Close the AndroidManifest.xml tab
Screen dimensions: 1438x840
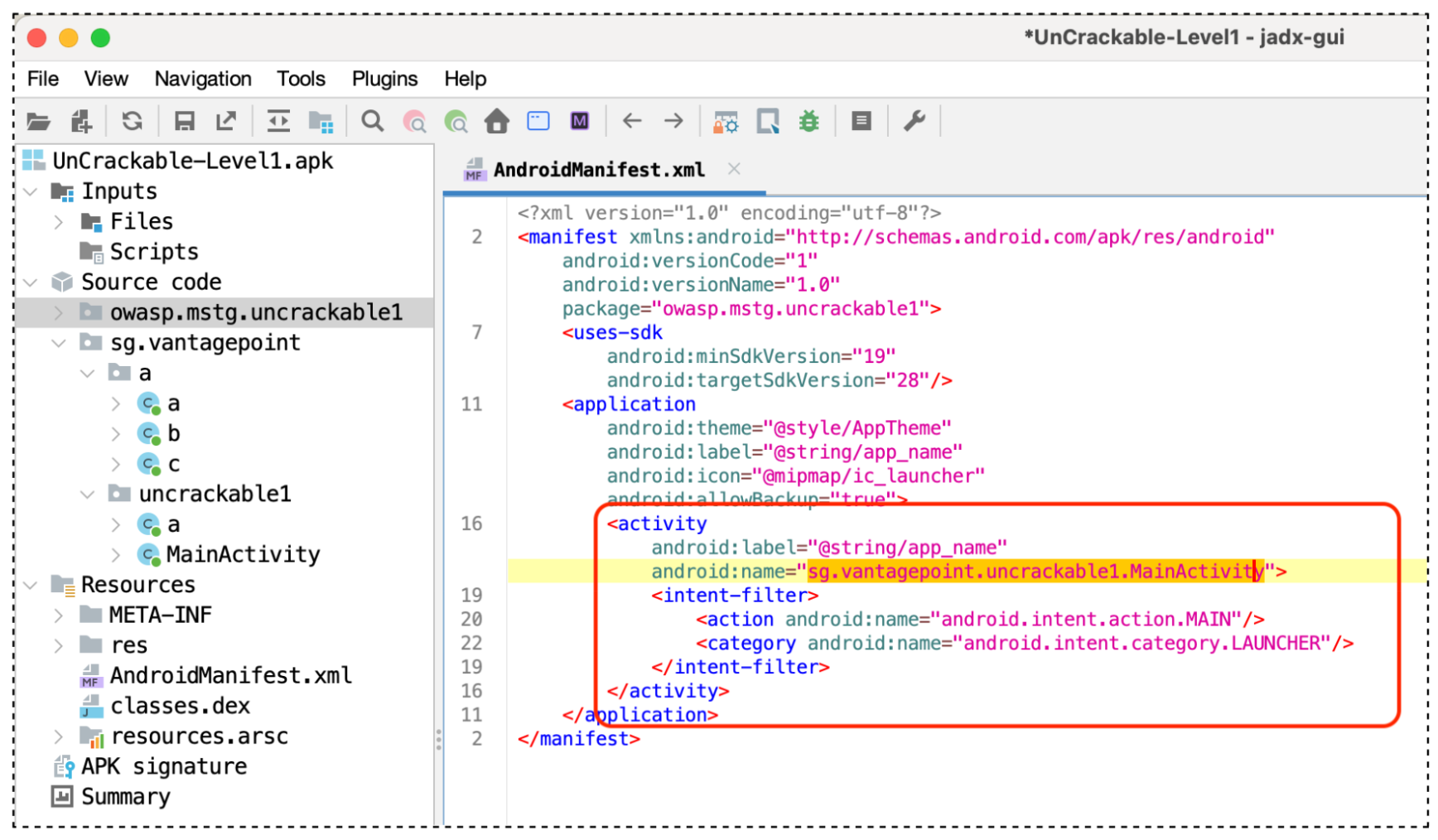[x=734, y=169]
